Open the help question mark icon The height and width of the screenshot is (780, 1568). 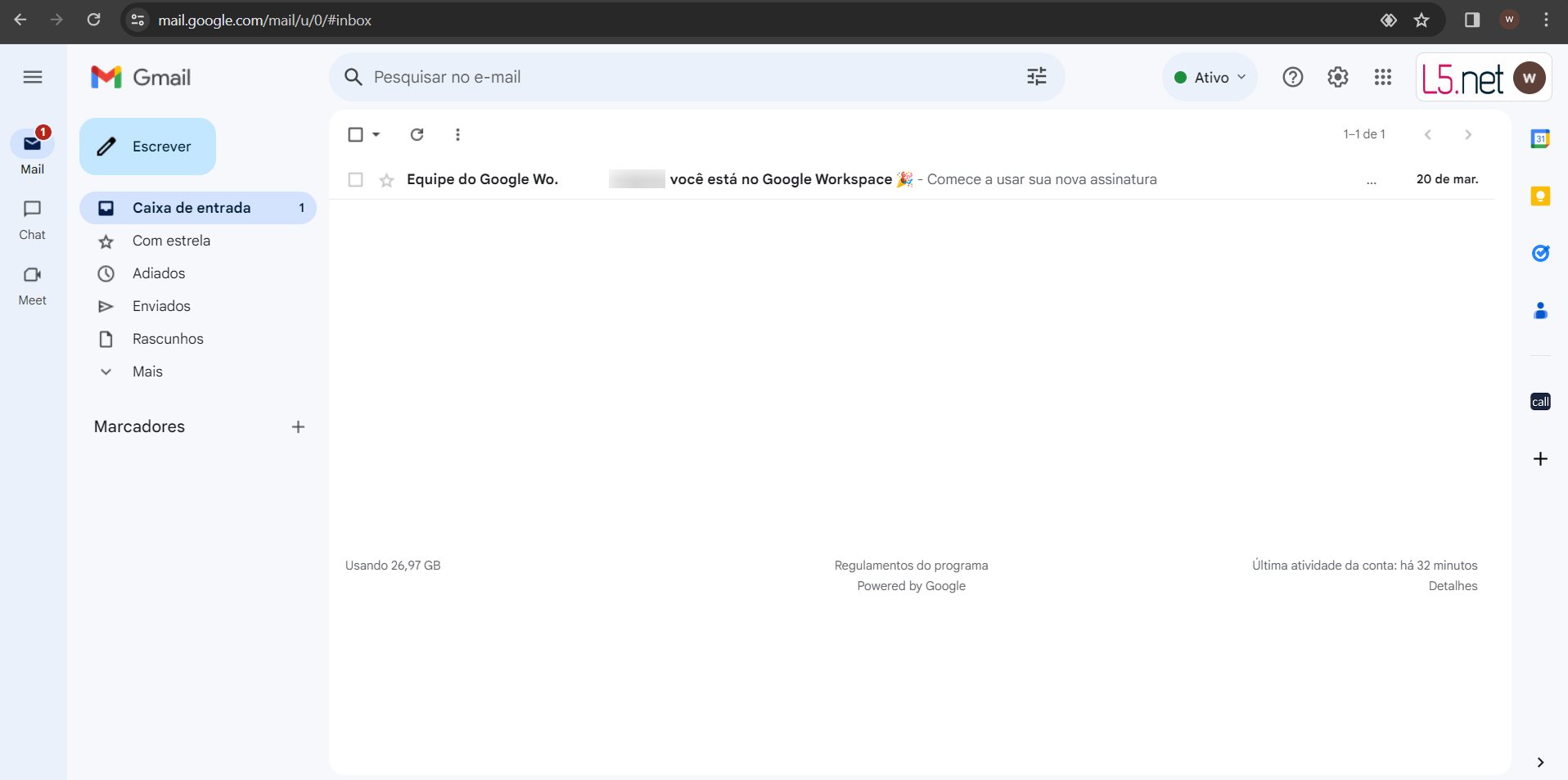pos(1292,77)
